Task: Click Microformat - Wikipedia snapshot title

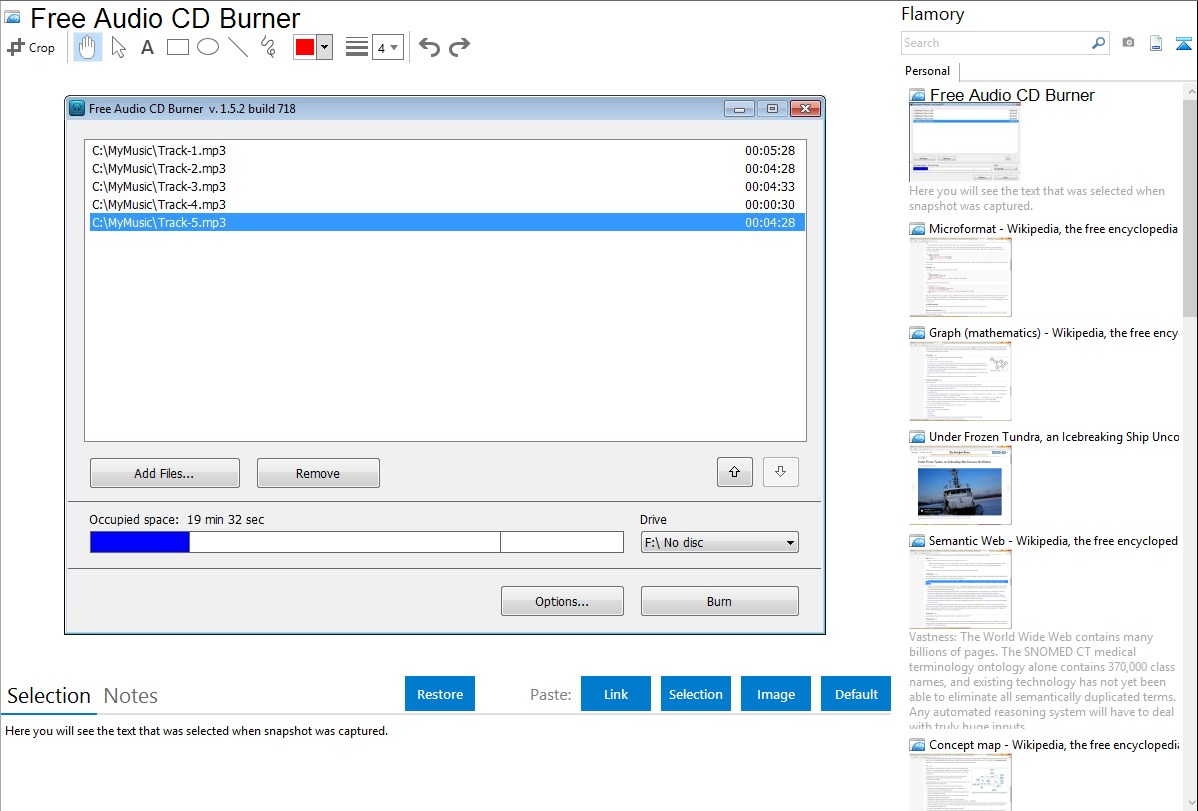Action: click(1054, 229)
